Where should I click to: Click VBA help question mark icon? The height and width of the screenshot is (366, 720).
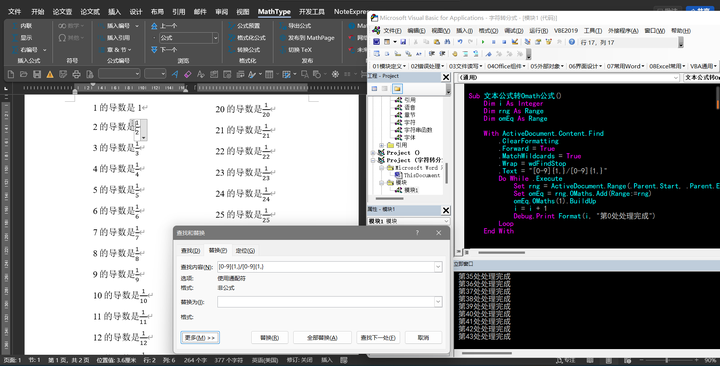(x=572, y=42)
